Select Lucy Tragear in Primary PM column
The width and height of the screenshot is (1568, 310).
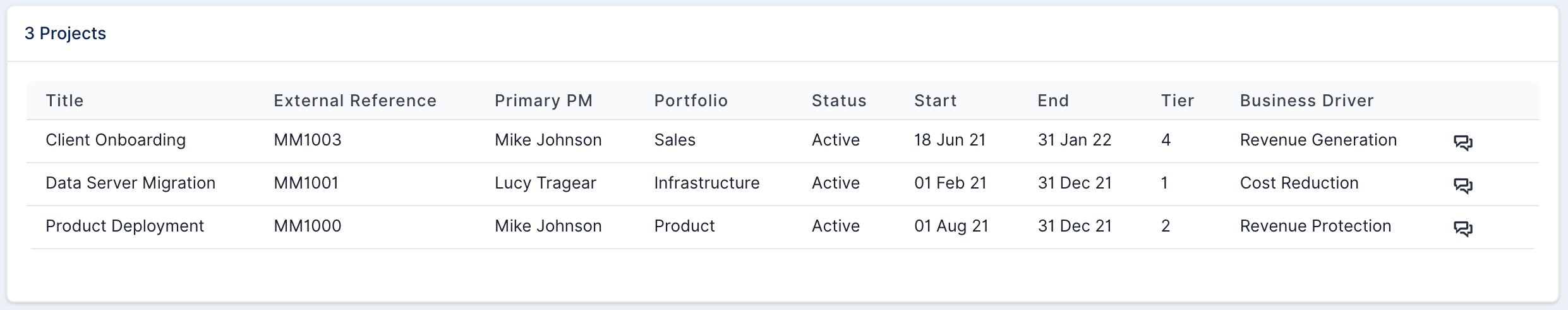[x=545, y=183]
